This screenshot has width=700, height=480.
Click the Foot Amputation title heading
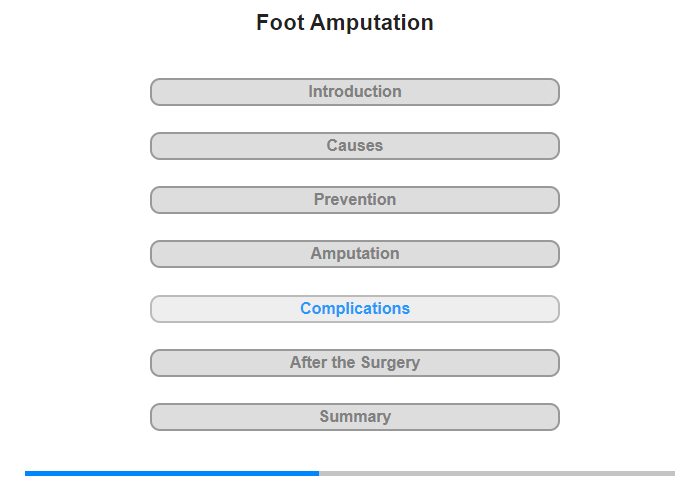click(x=345, y=23)
